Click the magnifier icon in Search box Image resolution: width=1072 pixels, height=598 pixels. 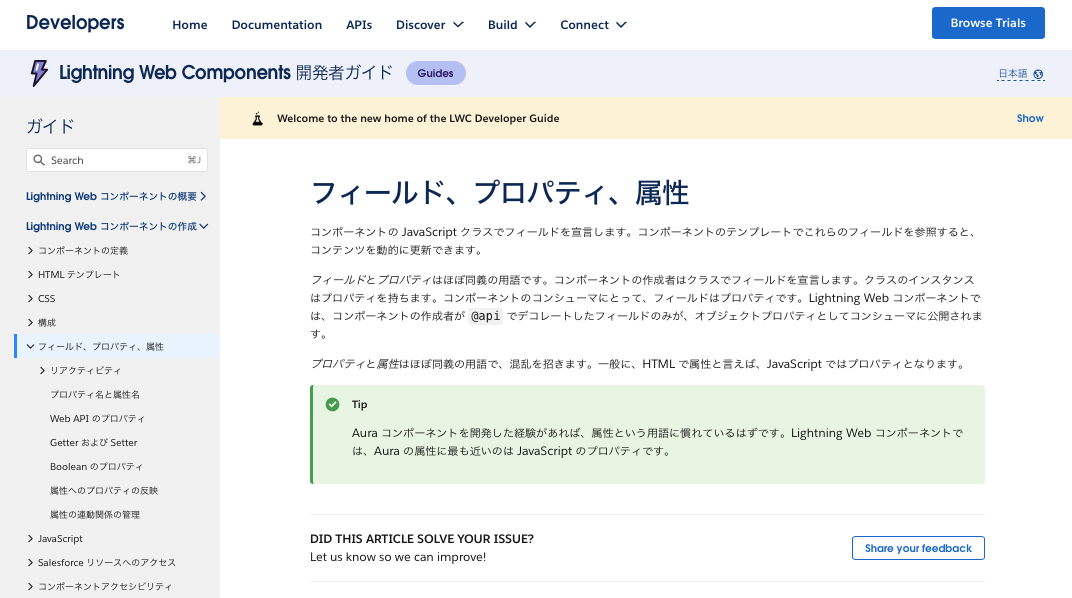click(39, 160)
